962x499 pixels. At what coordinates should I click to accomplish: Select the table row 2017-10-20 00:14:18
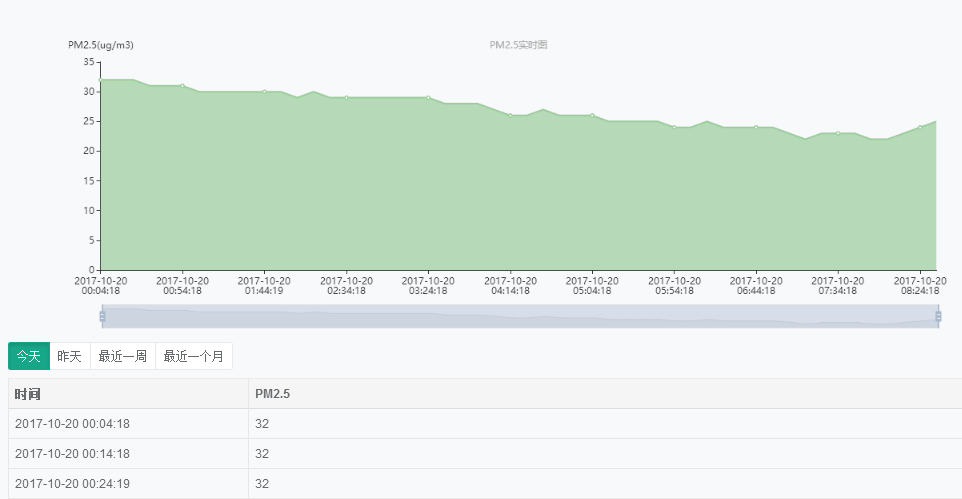[72, 454]
